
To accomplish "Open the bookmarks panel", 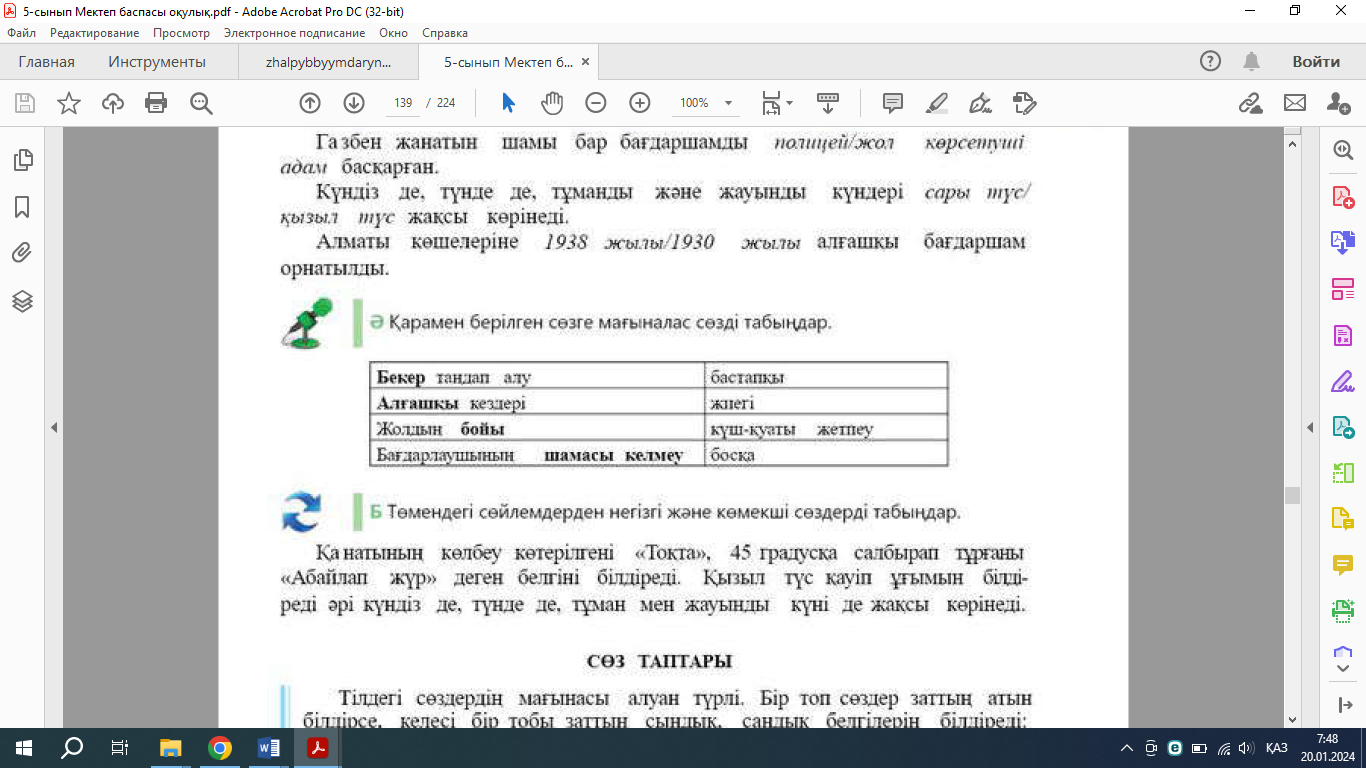I will [22, 207].
